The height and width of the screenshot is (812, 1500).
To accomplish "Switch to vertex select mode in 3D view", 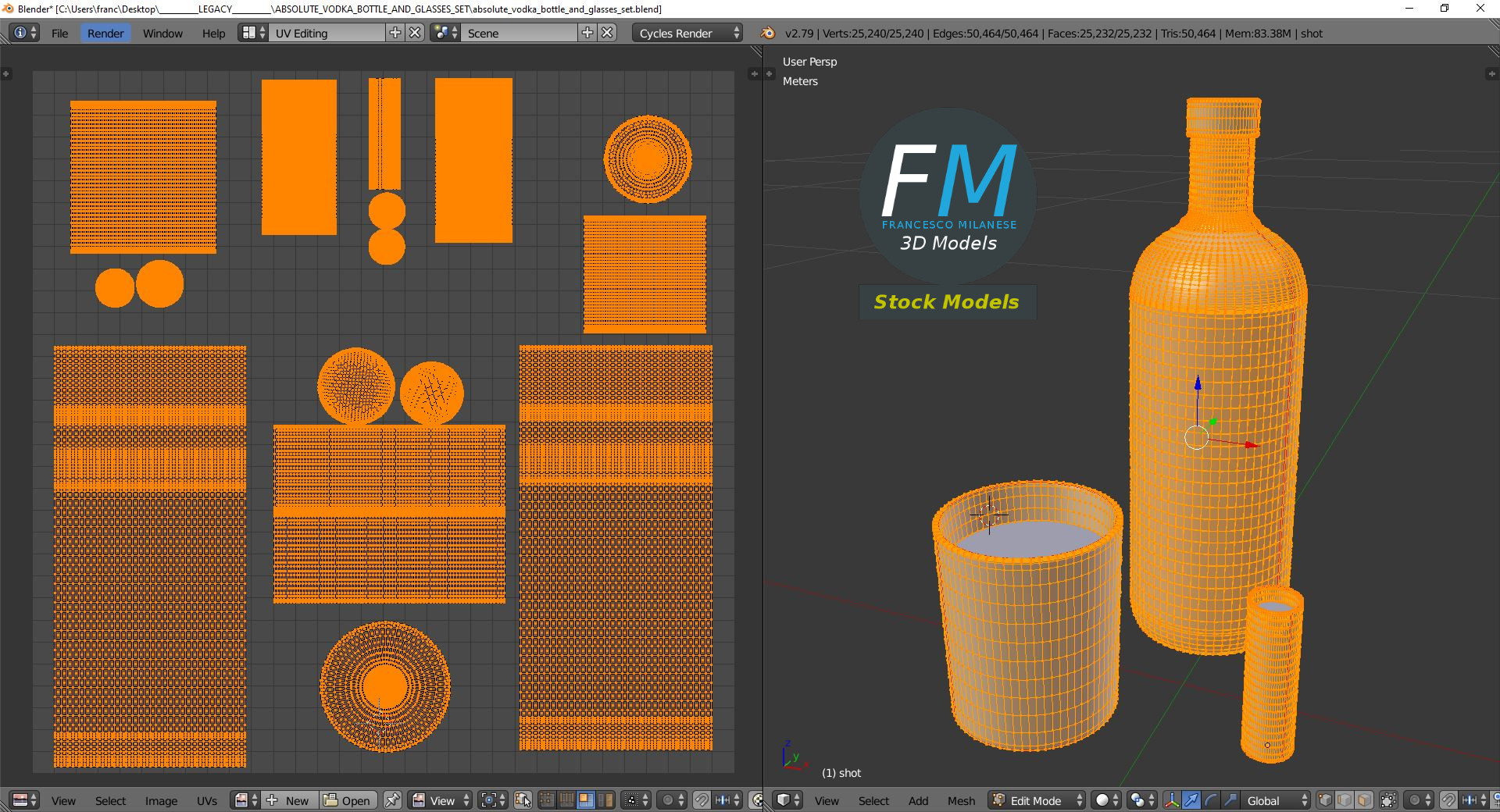I will (1325, 800).
